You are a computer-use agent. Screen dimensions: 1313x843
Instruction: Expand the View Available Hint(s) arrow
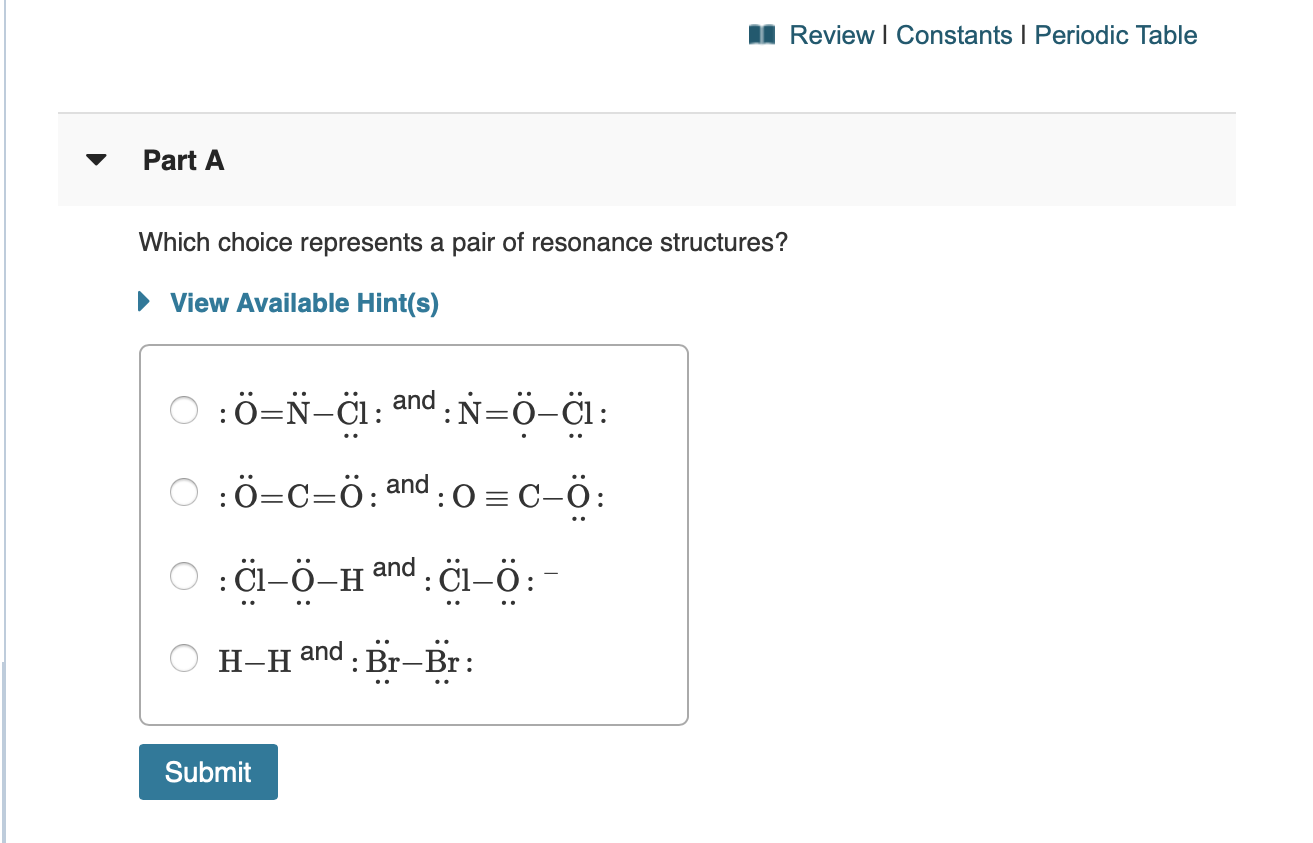click(x=145, y=302)
